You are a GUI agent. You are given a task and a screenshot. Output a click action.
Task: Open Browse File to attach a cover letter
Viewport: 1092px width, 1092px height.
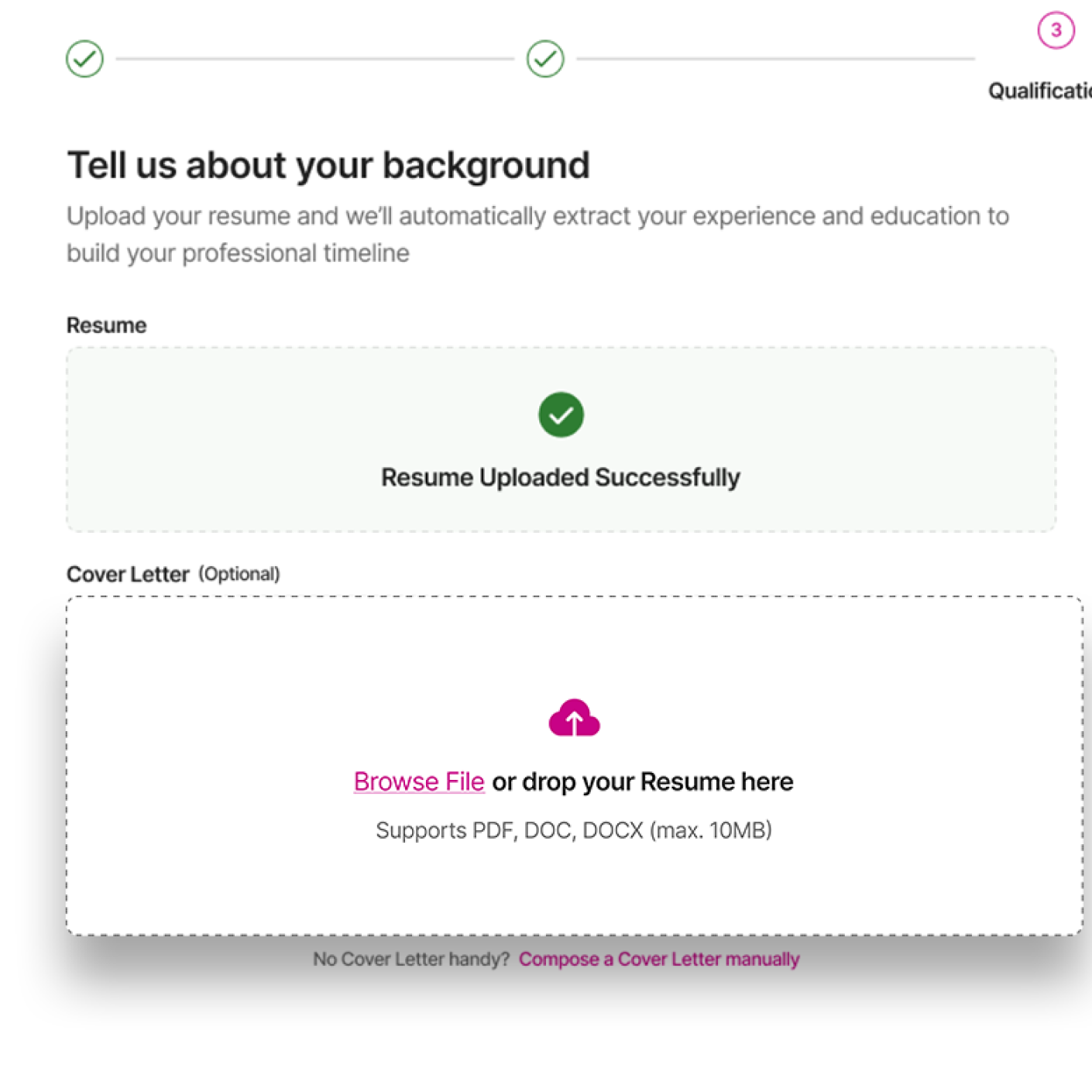click(418, 781)
